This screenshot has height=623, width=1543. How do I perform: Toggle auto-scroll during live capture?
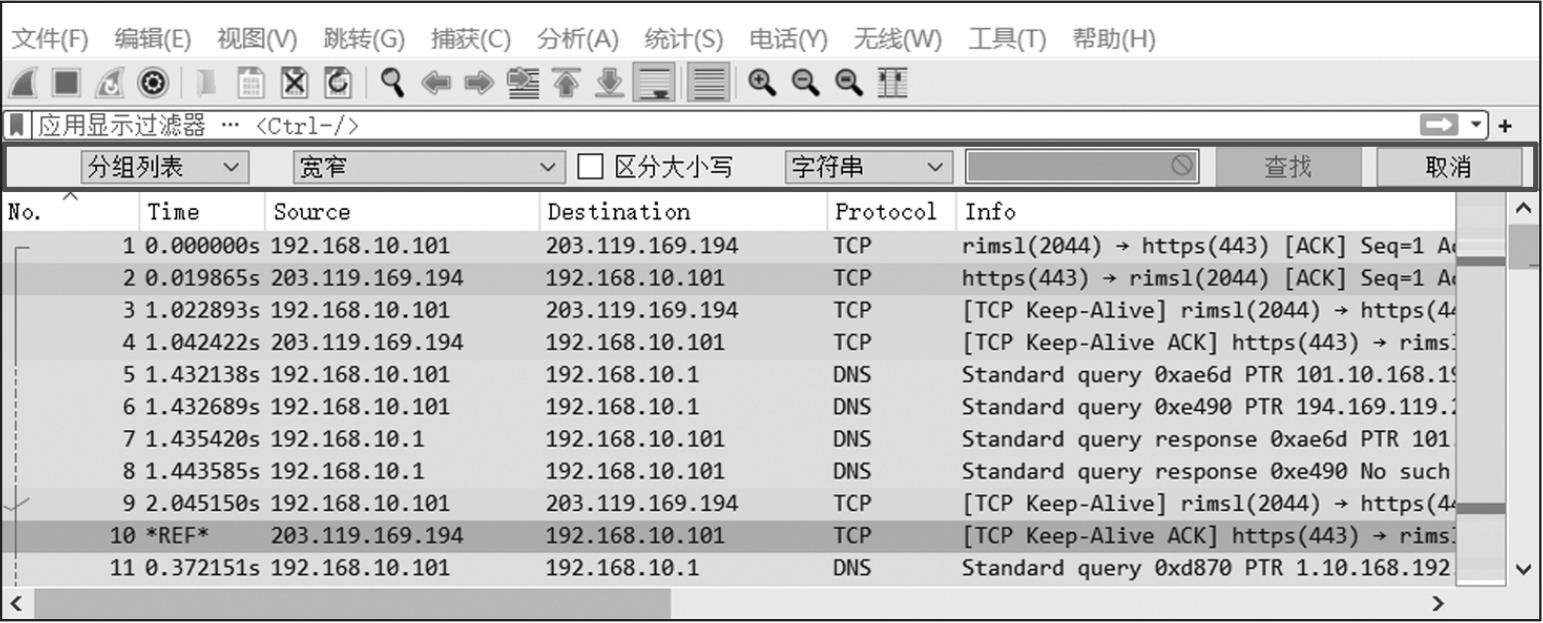(655, 82)
